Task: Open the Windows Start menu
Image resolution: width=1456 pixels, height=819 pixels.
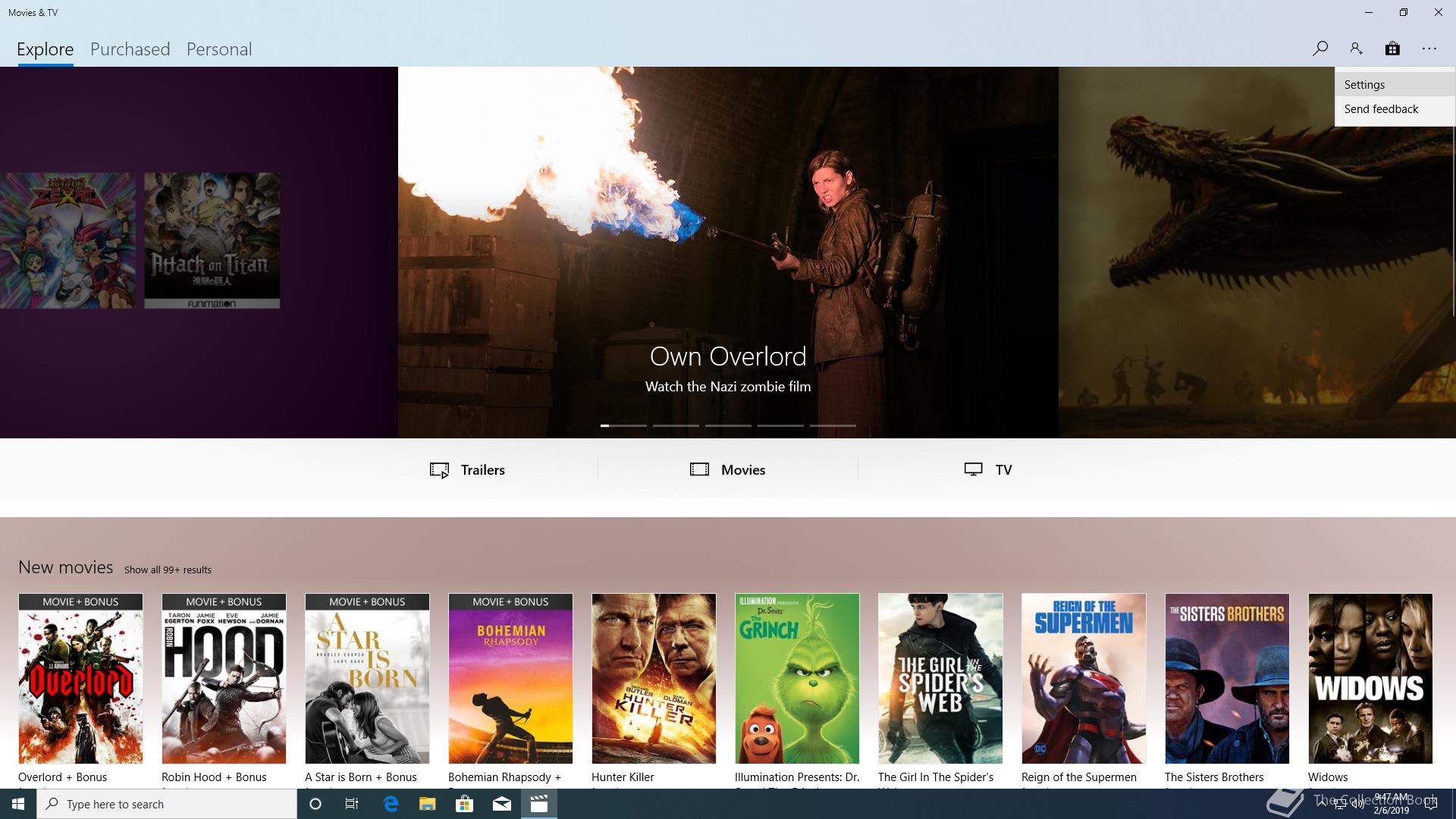Action: [18, 804]
